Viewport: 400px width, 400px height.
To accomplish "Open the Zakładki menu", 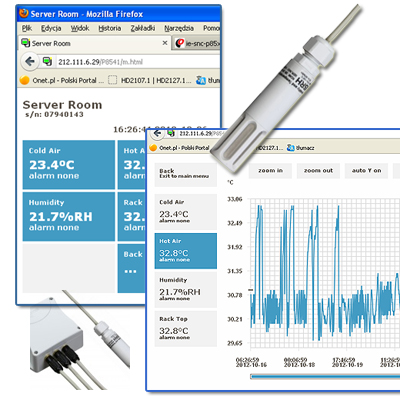I will (143, 28).
